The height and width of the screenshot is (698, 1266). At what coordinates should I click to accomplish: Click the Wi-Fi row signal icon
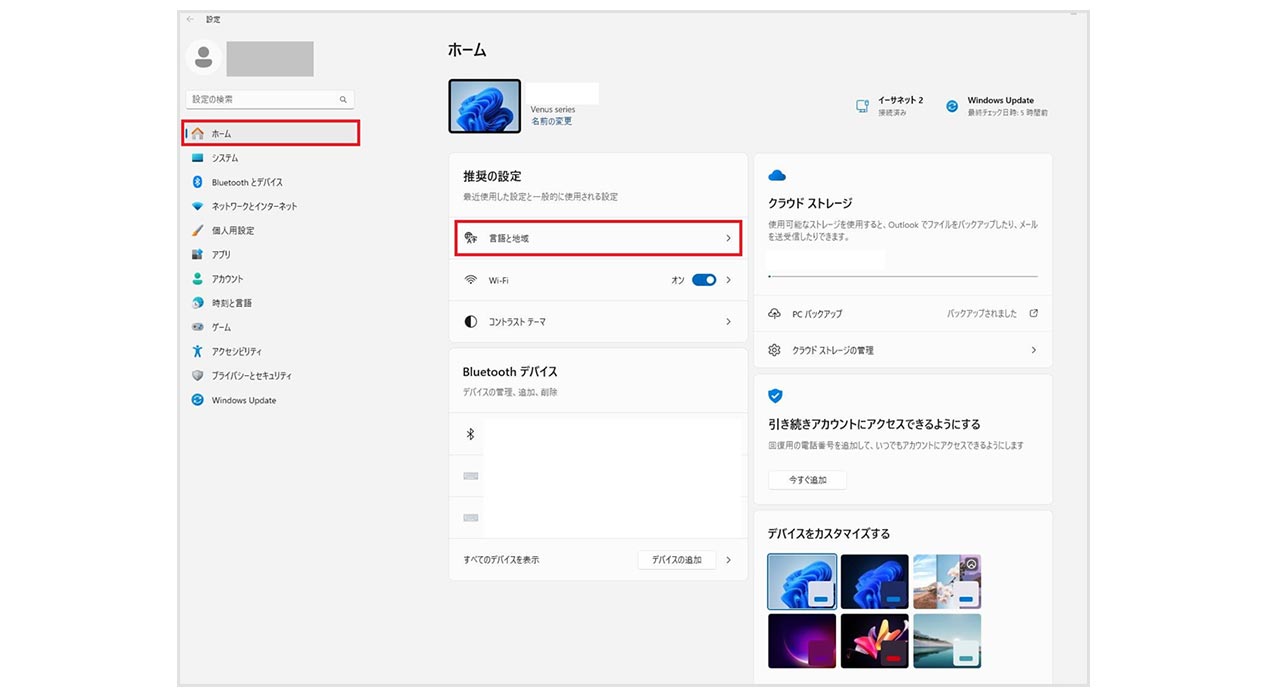tap(471, 280)
